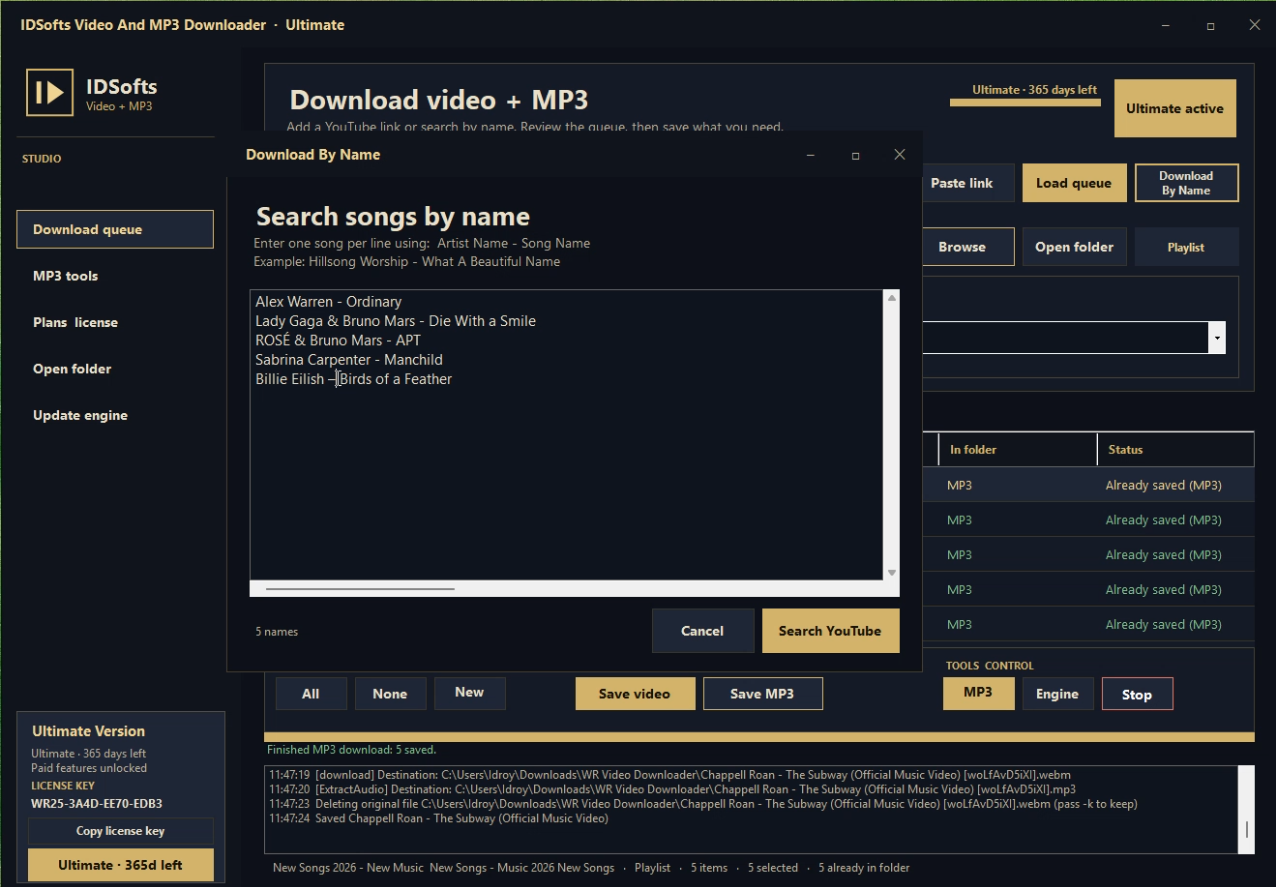Click the text area scroll up arrow
This screenshot has height=887, width=1276.
click(x=892, y=297)
